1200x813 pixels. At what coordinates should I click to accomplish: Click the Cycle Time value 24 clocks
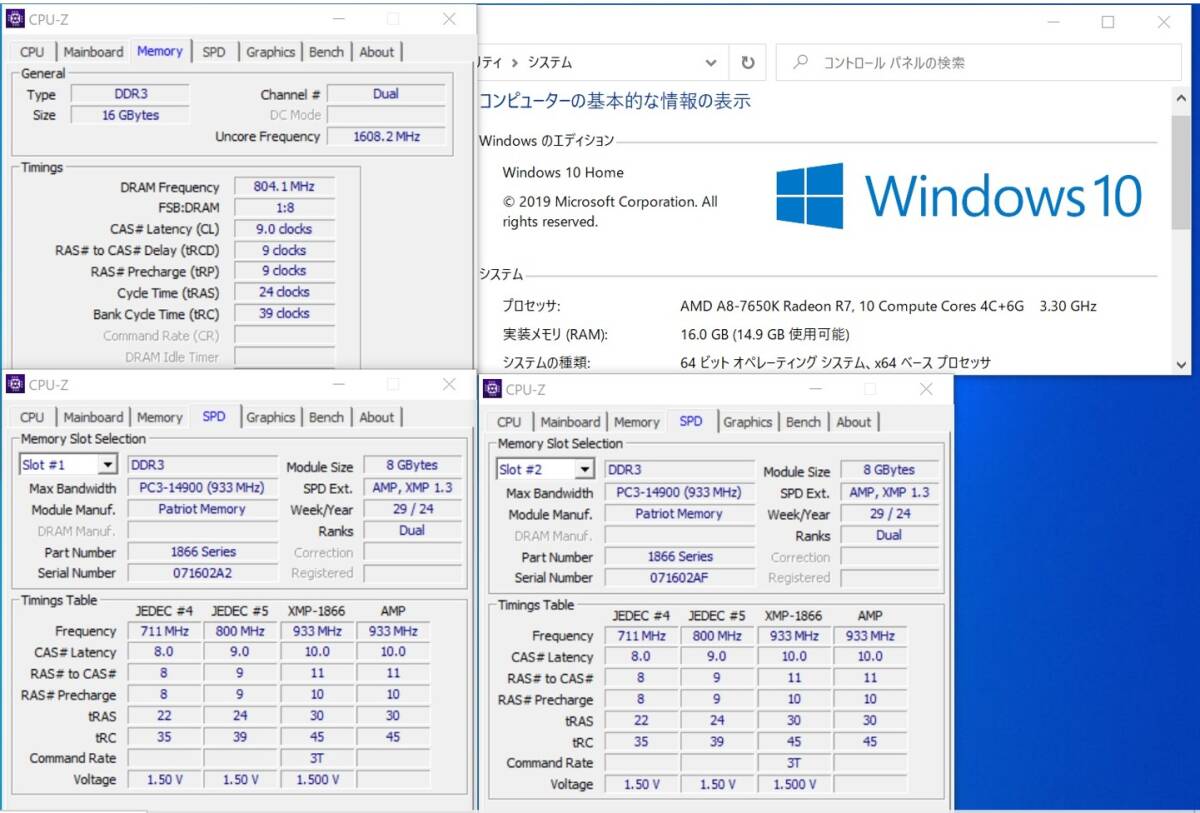(285, 292)
